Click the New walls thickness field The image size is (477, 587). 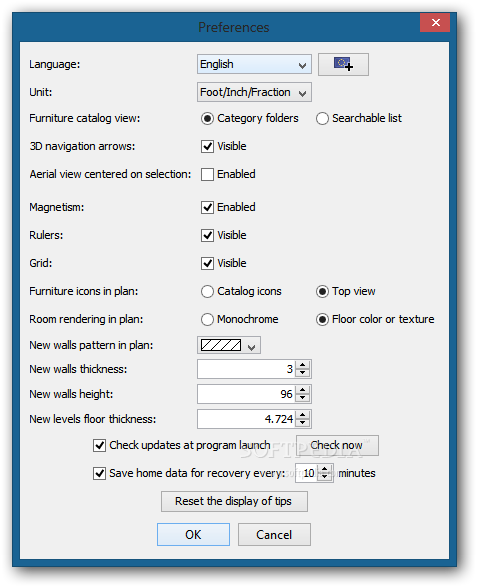point(246,369)
